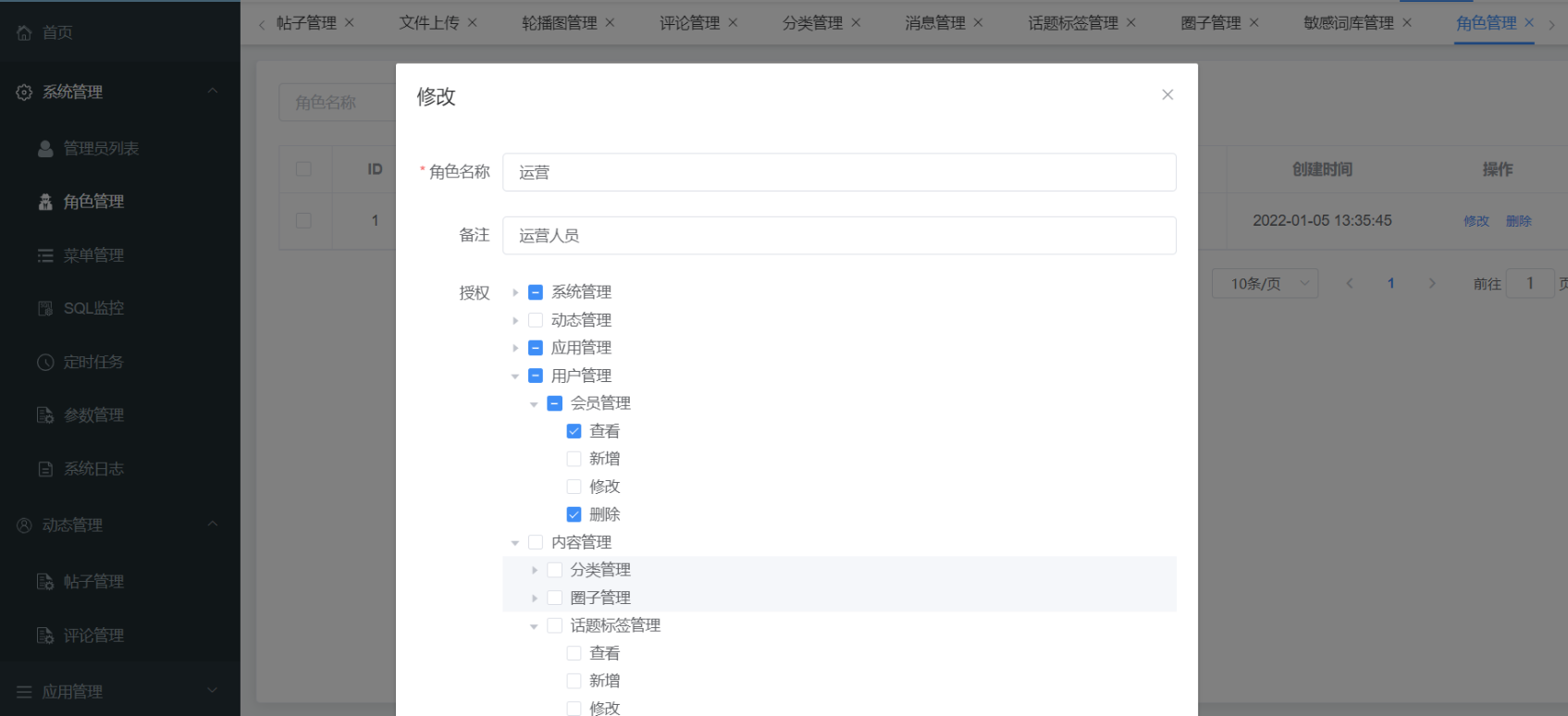Check the 圈子管理 tree checkbox
1568x716 pixels.
[555, 598]
